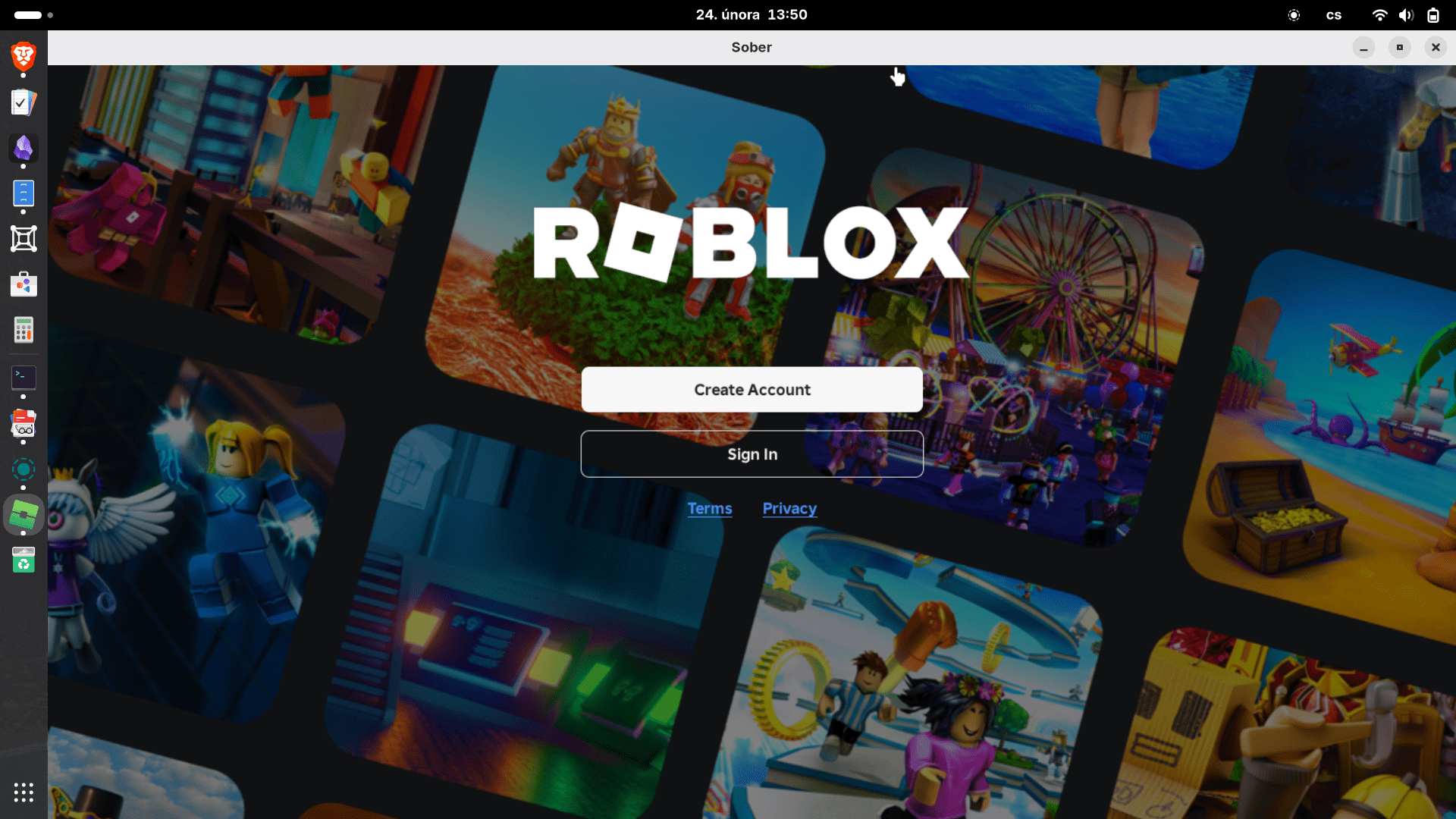
Task: Open the Calculator from dock
Action: tap(24, 330)
